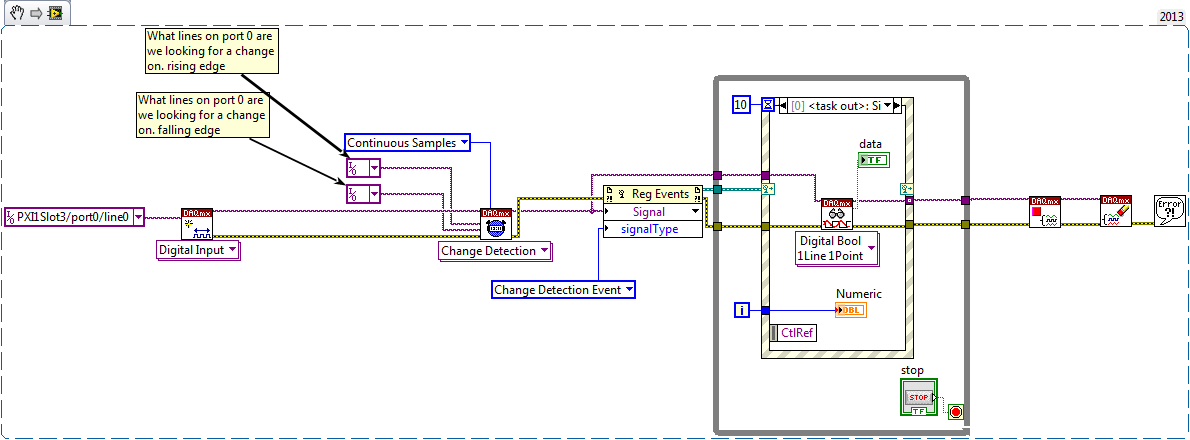Open the Digital Input polymorphic selector
1190x440 pixels.
pyautogui.click(x=234, y=250)
